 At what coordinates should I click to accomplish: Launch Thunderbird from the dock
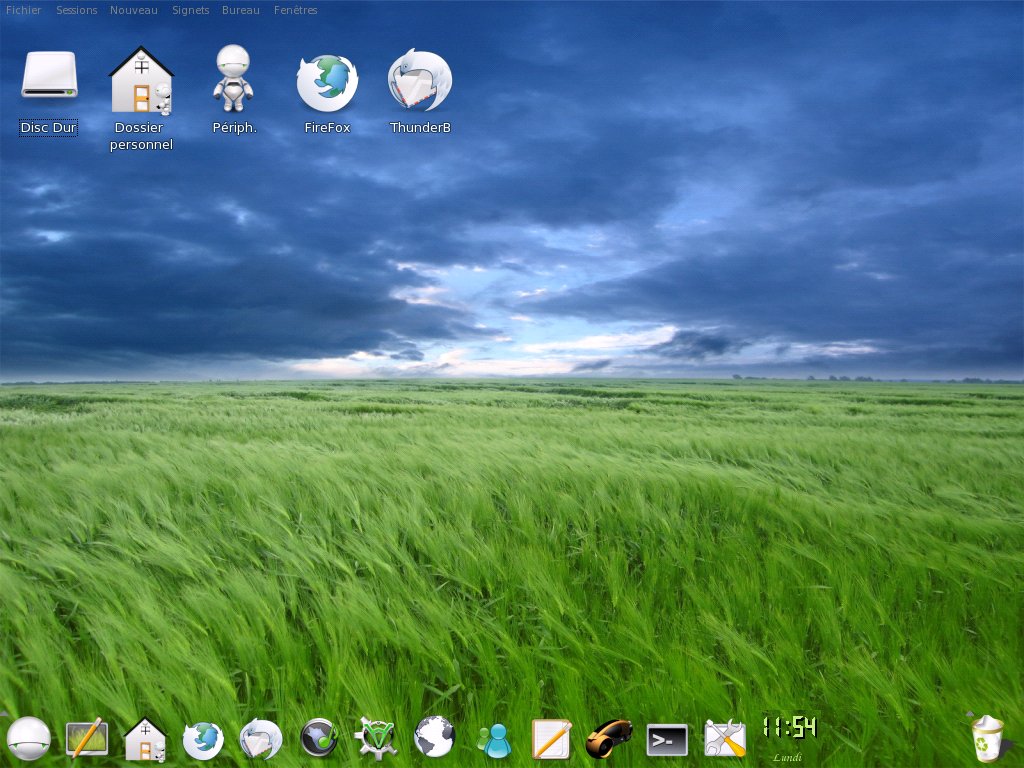click(x=261, y=739)
